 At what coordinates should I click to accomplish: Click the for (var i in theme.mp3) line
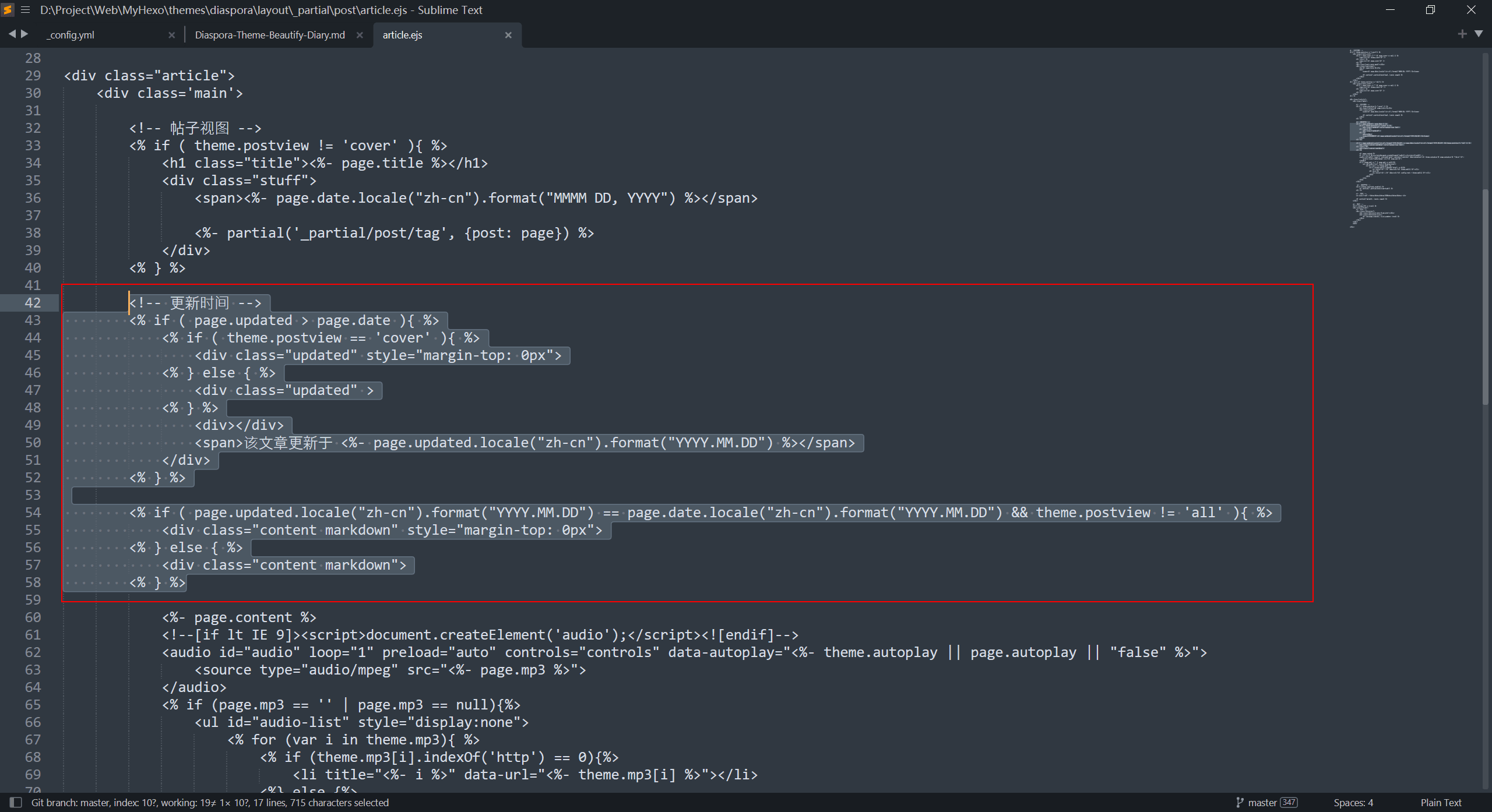coord(353,740)
